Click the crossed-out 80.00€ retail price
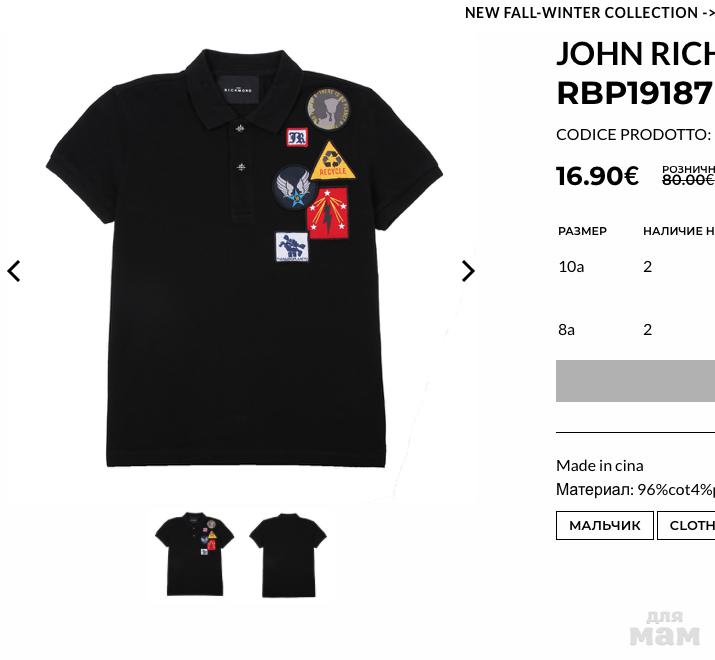715x660 pixels. point(688,180)
